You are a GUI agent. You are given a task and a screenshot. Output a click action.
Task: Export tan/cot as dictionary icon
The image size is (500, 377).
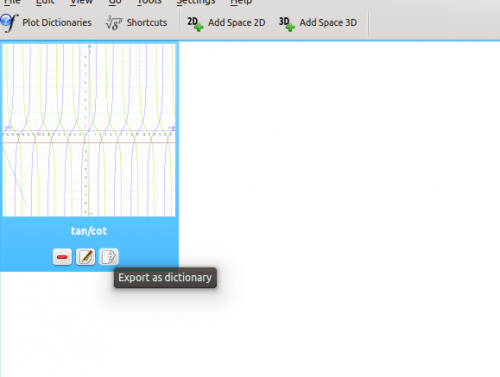[x=109, y=257]
